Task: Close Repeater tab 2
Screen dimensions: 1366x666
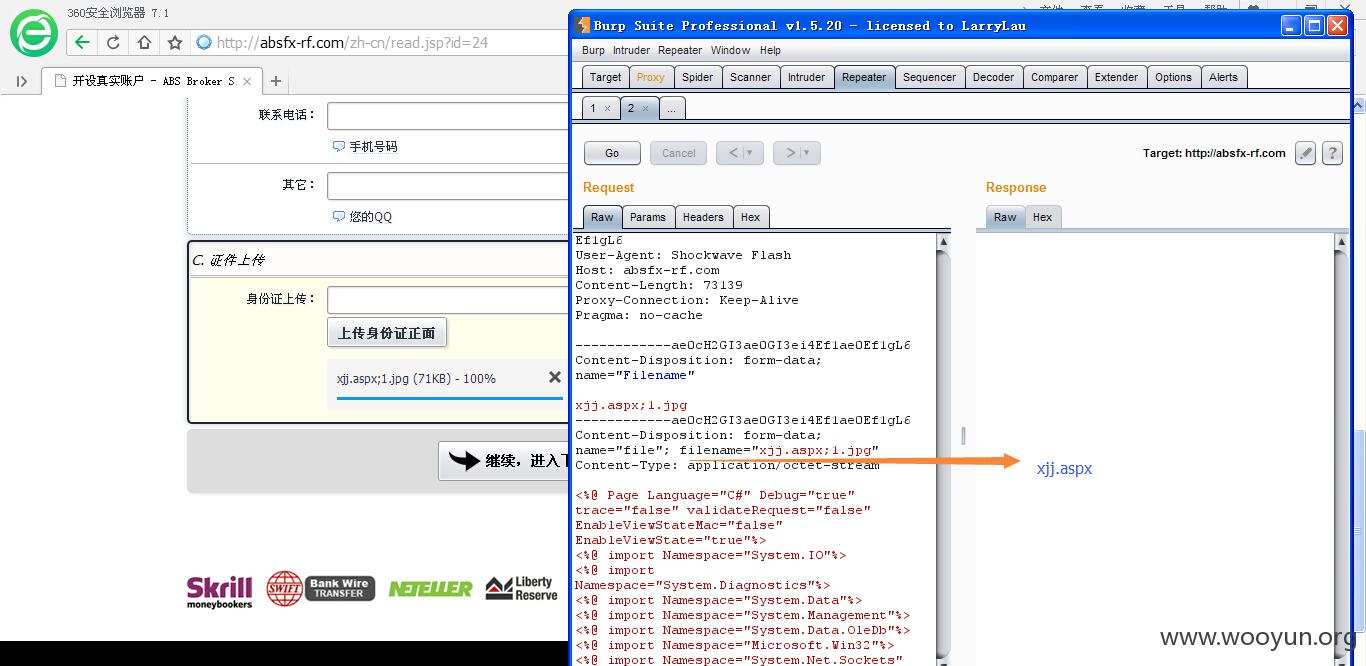Action: (645, 108)
